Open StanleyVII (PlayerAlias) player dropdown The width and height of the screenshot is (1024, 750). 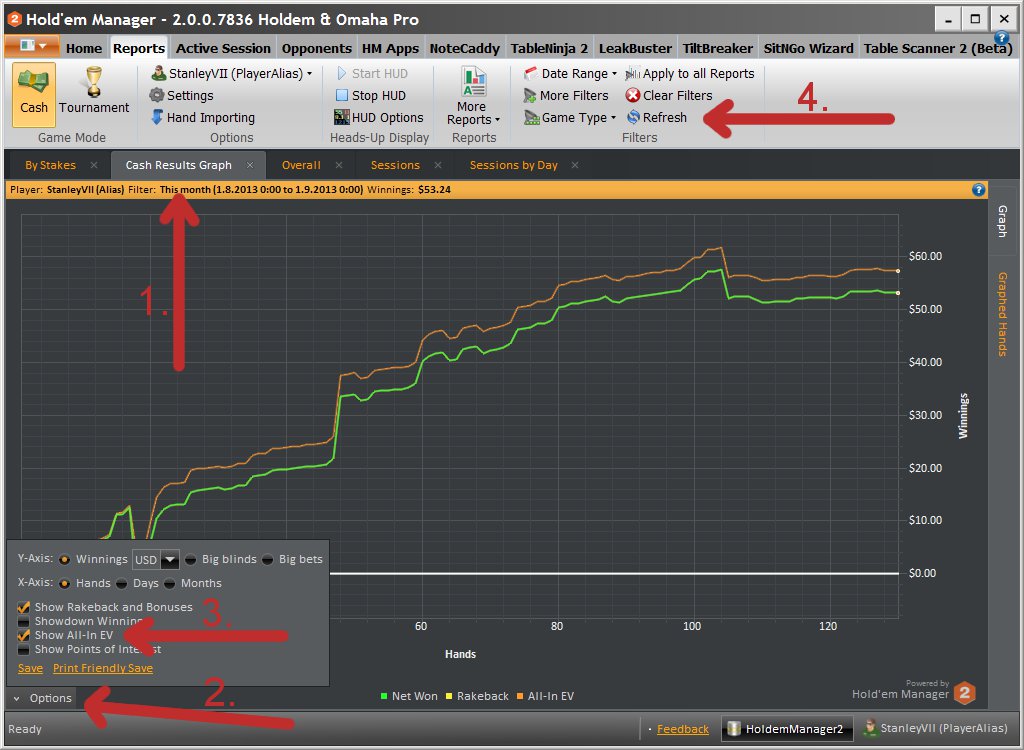(x=232, y=73)
